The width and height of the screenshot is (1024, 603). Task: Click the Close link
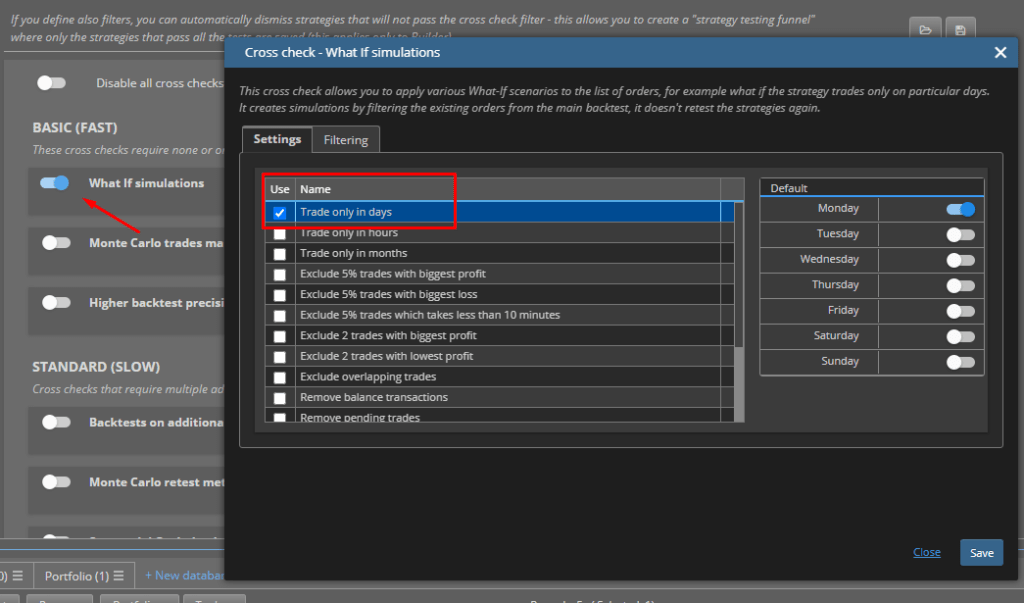click(927, 552)
